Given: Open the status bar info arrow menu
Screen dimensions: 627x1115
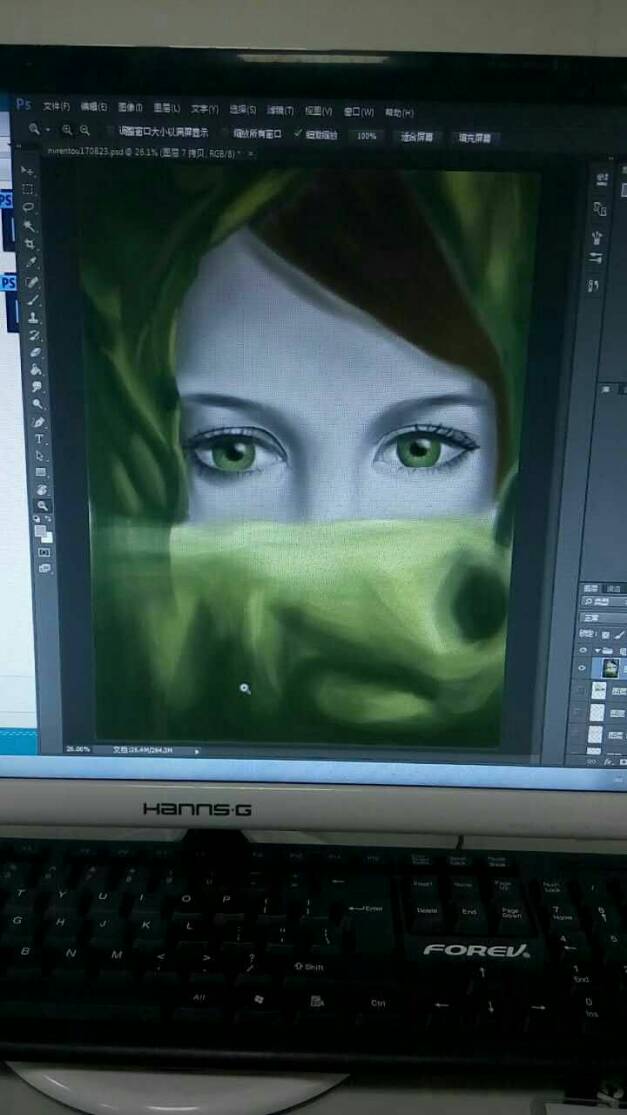Looking at the screenshot, I should coord(197,750).
